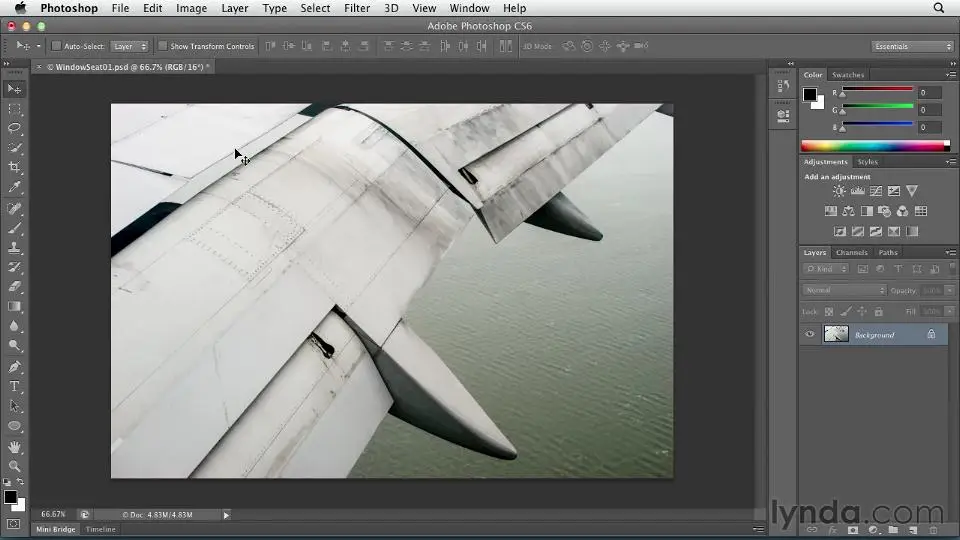Select the Crop tool
The width and height of the screenshot is (960, 540).
click(15, 167)
